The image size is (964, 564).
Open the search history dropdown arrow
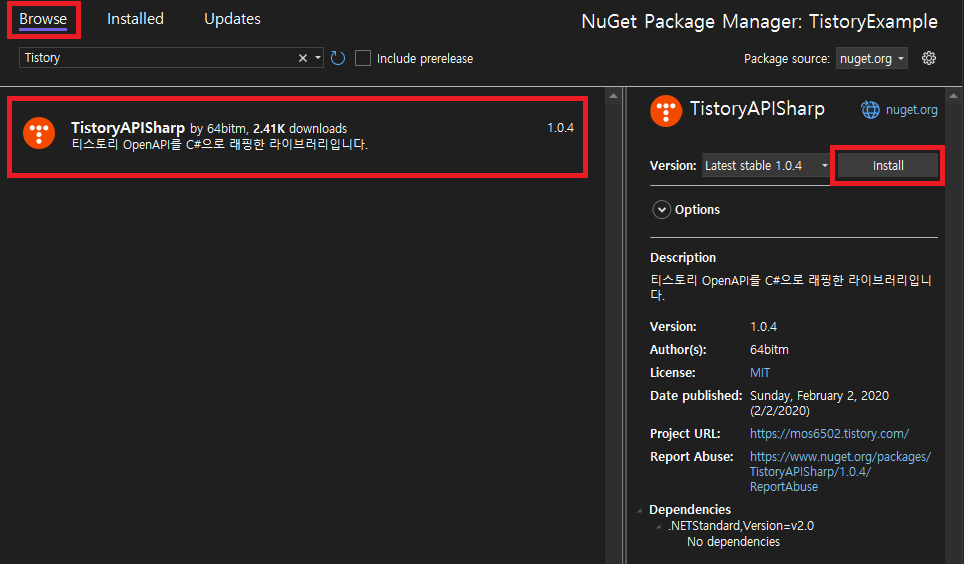coord(318,58)
